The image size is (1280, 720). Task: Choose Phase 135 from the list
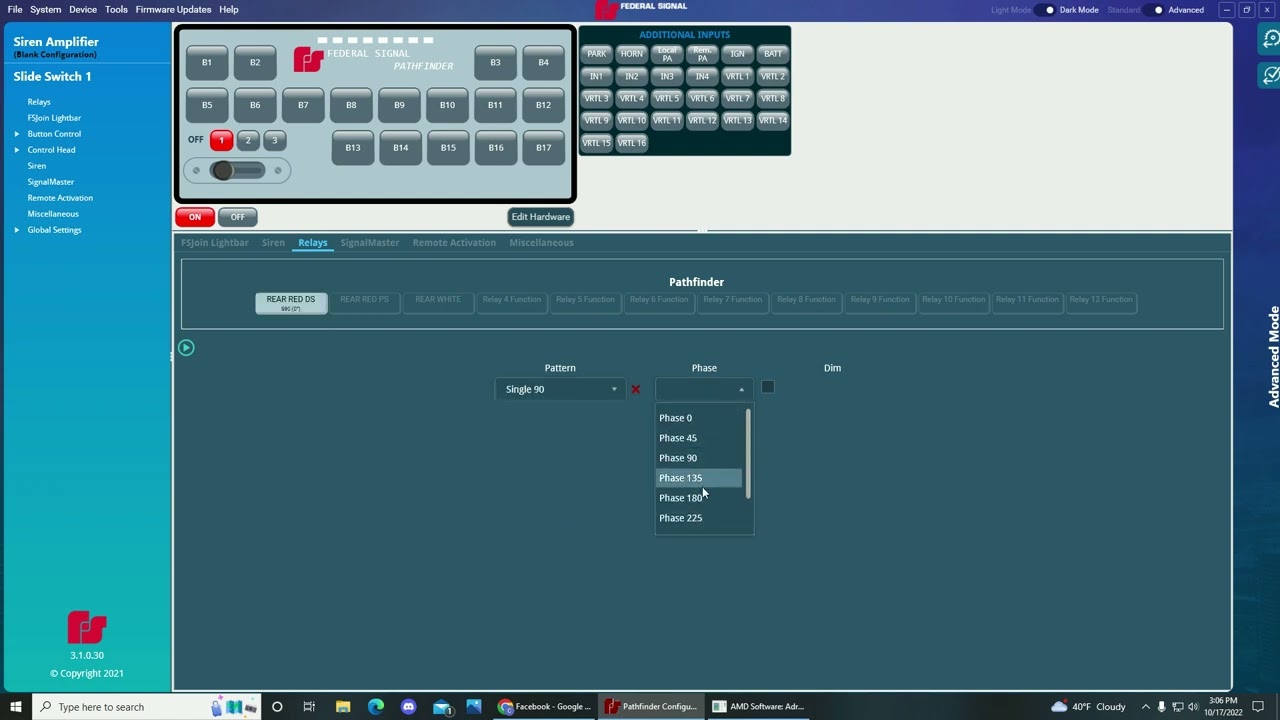pos(699,478)
